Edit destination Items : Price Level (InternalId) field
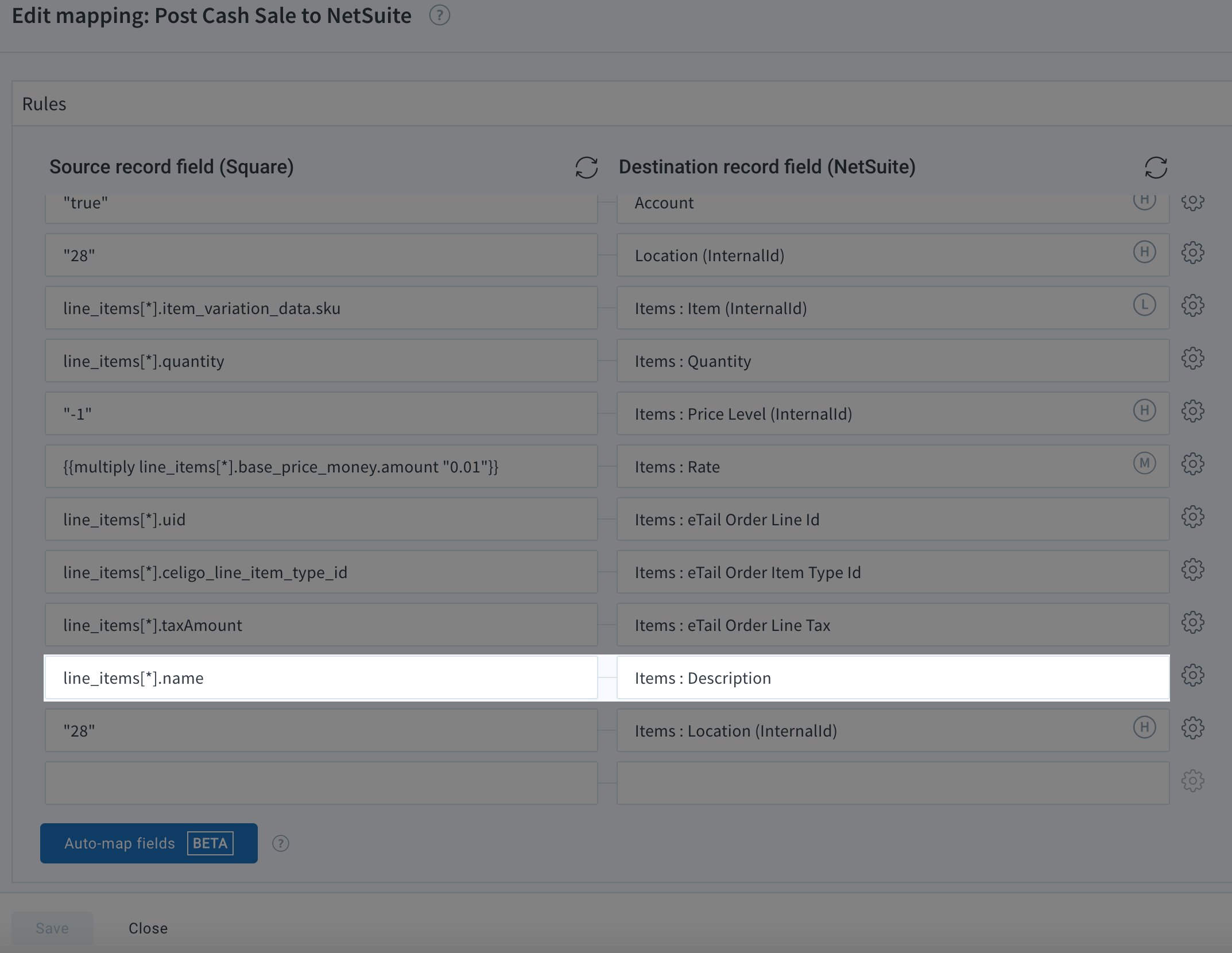Image resolution: width=1232 pixels, height=953 pixels. click(893, 413)
